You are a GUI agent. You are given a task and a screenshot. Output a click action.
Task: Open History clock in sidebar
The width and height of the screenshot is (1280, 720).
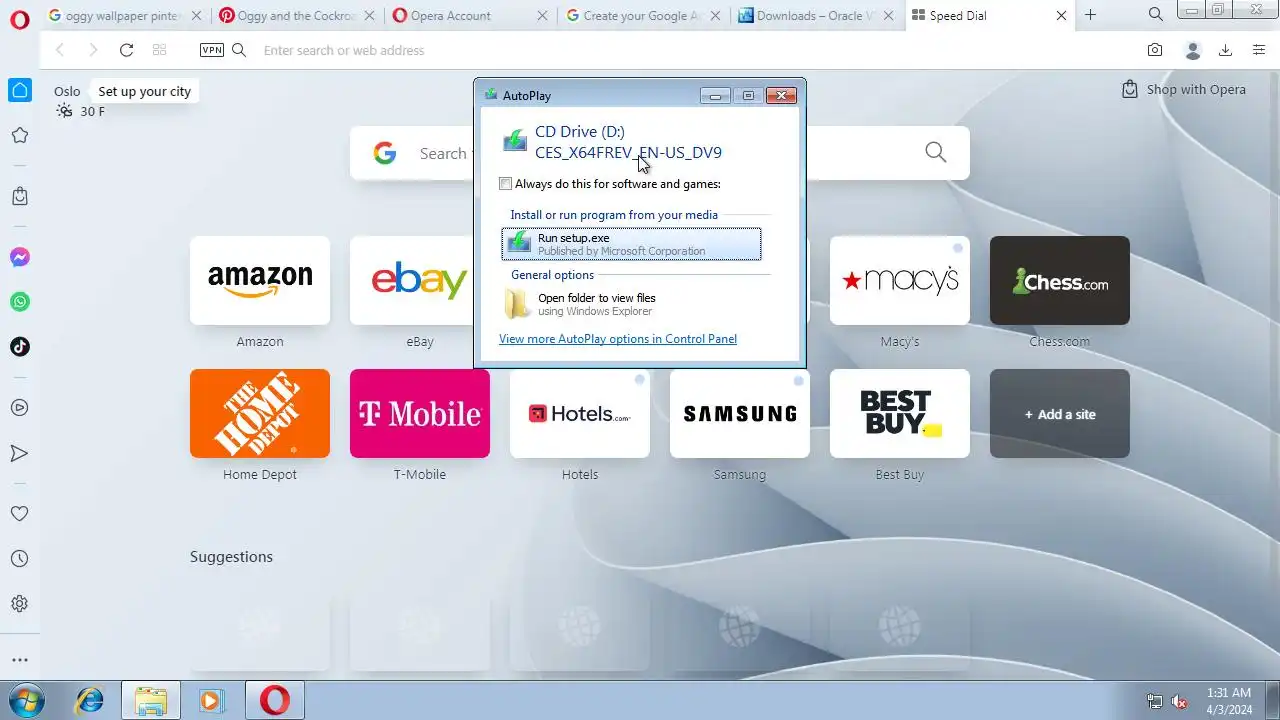pyautogui.click(x=20, y=559)
